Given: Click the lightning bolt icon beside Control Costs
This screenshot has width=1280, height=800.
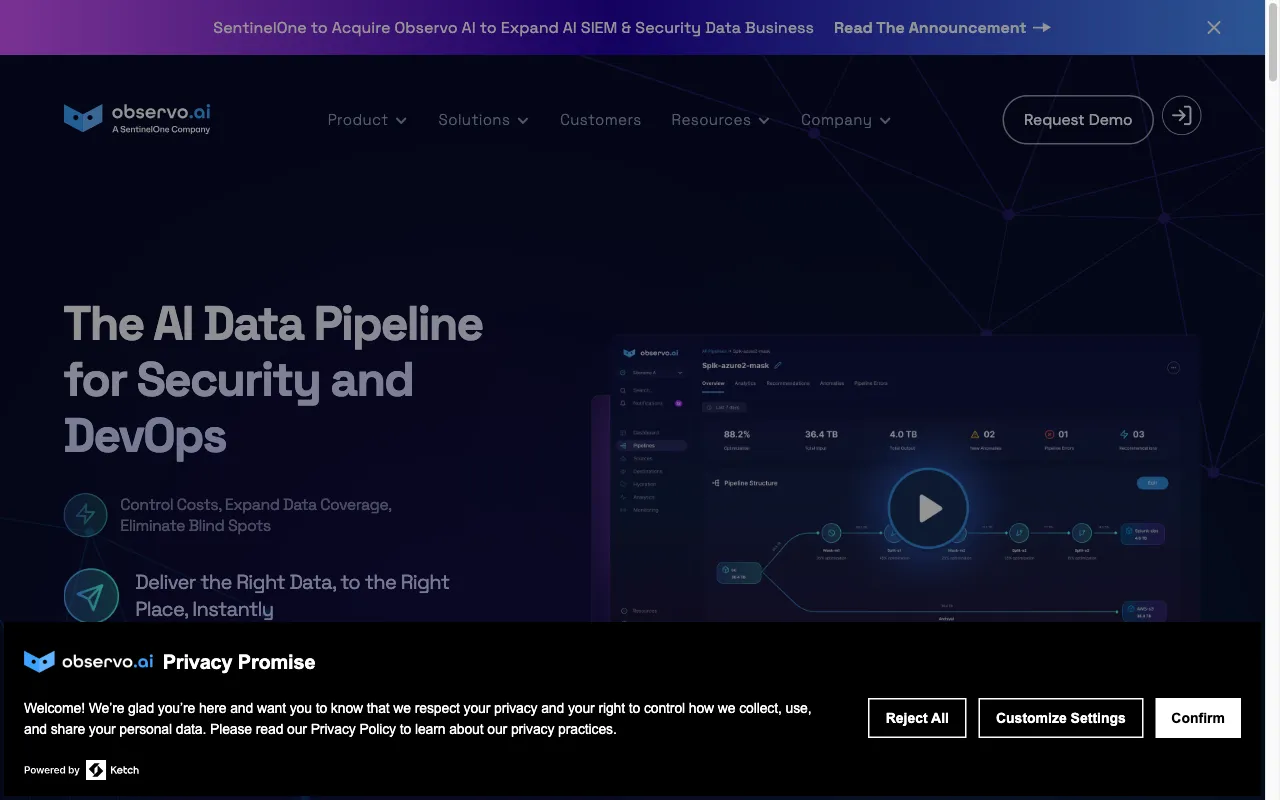Looking at the screenshot, I should pos(86,515).
